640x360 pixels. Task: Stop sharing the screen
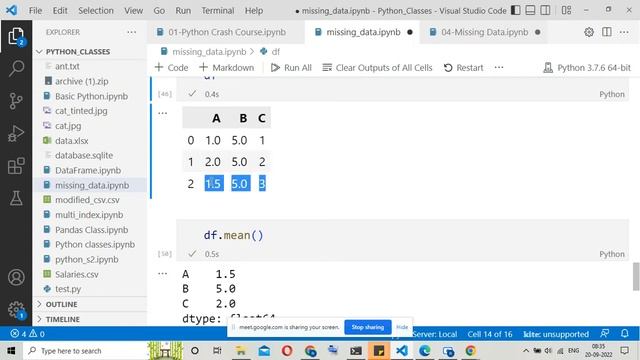[368, 327]
